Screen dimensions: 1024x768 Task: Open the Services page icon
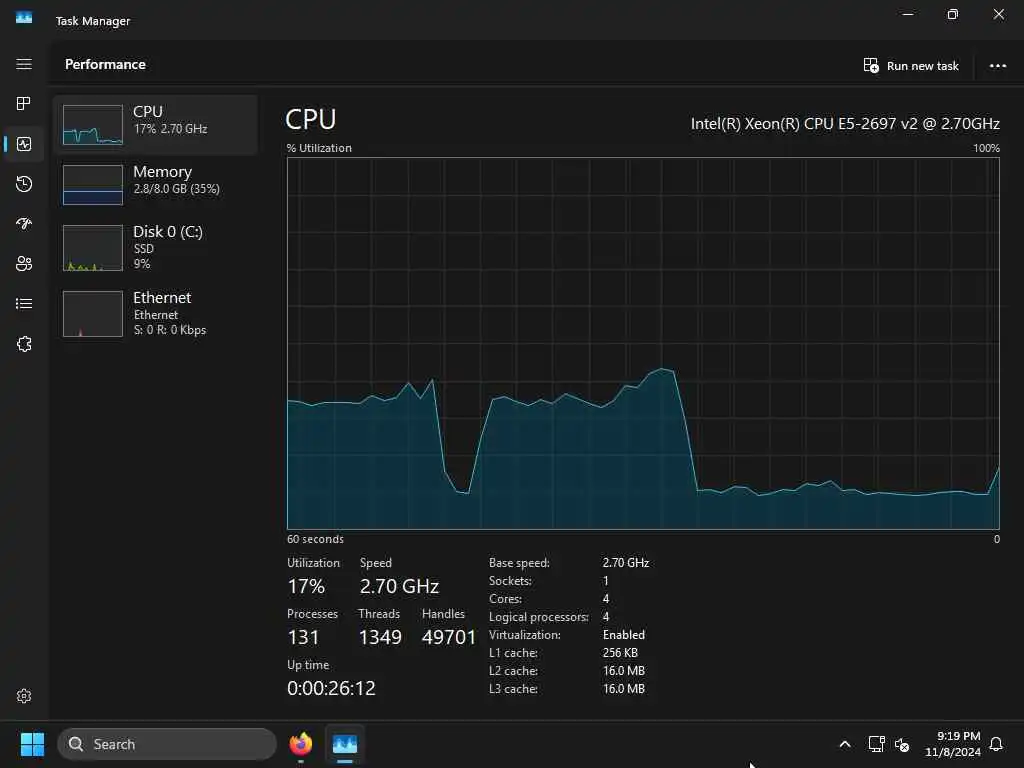pyautogui.click(x=24, y=344)
